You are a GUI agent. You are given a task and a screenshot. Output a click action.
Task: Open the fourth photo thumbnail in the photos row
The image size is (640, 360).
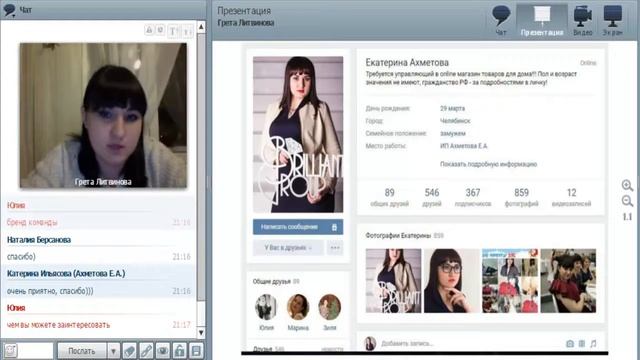tap(568, 281)
